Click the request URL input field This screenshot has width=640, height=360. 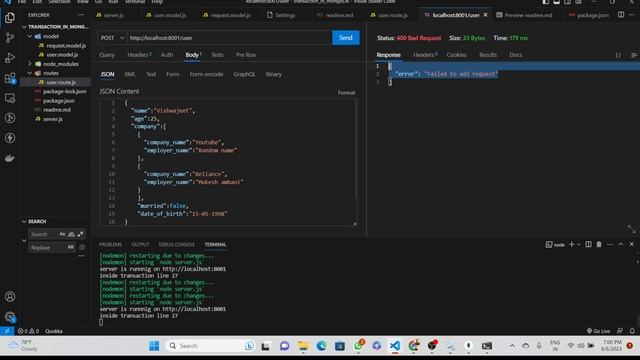coord(229,38)
